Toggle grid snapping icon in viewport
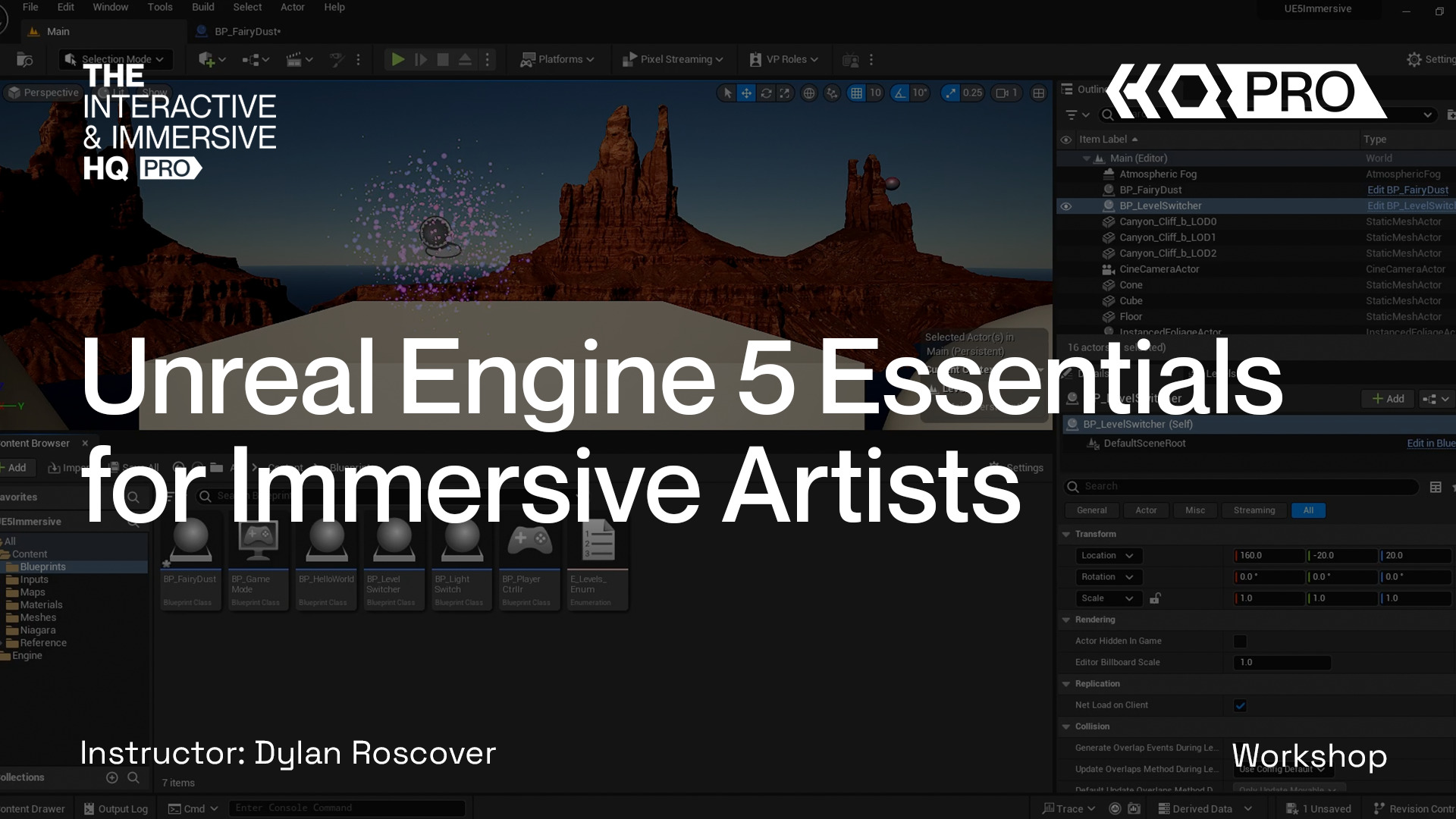This screenshot has height=819, width=1456. [856, 93]
